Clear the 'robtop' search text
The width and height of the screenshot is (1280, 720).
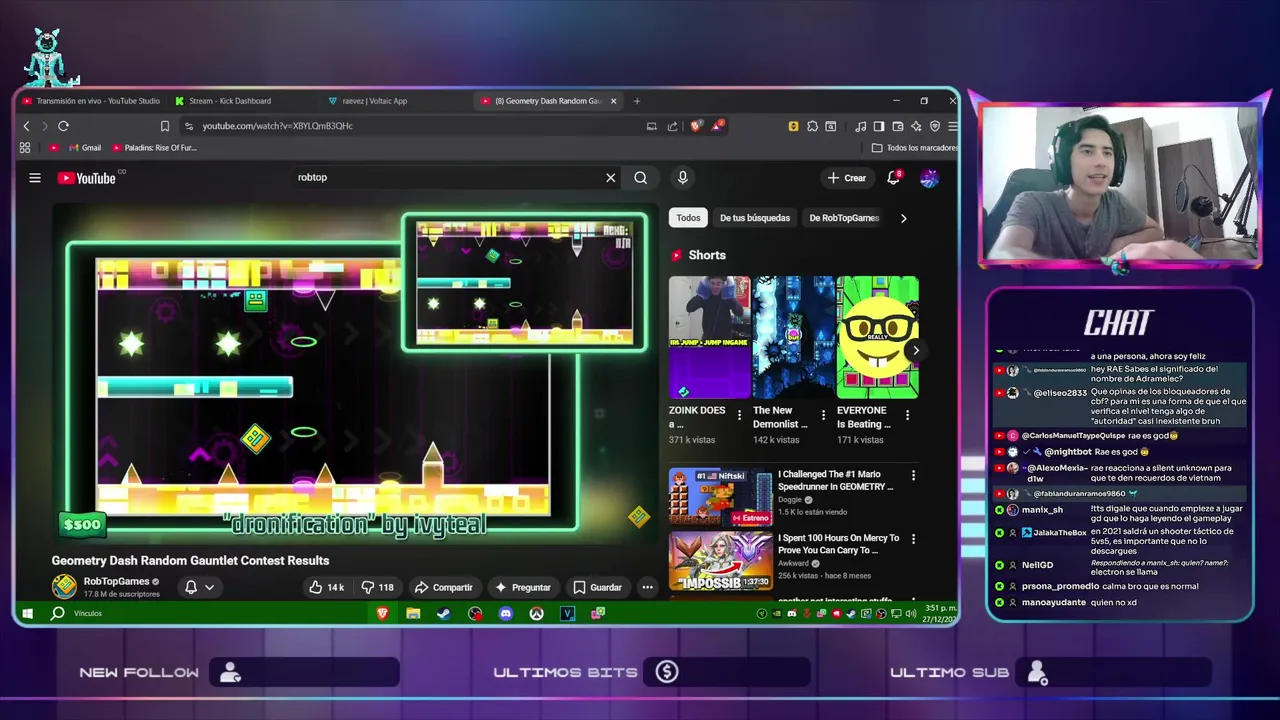[610, 178]
